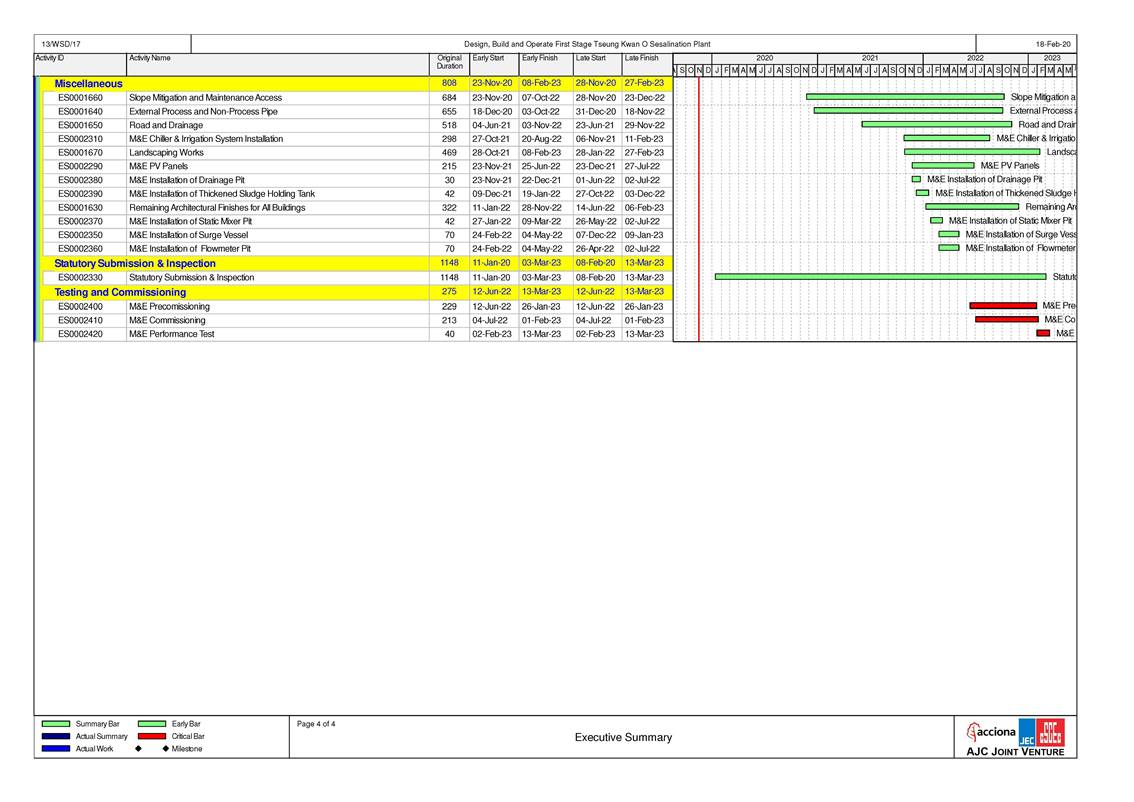Click the red Critical Bar legend swatch
The height and width of the screenshot is (802, 1134).
tap(151, 736)
